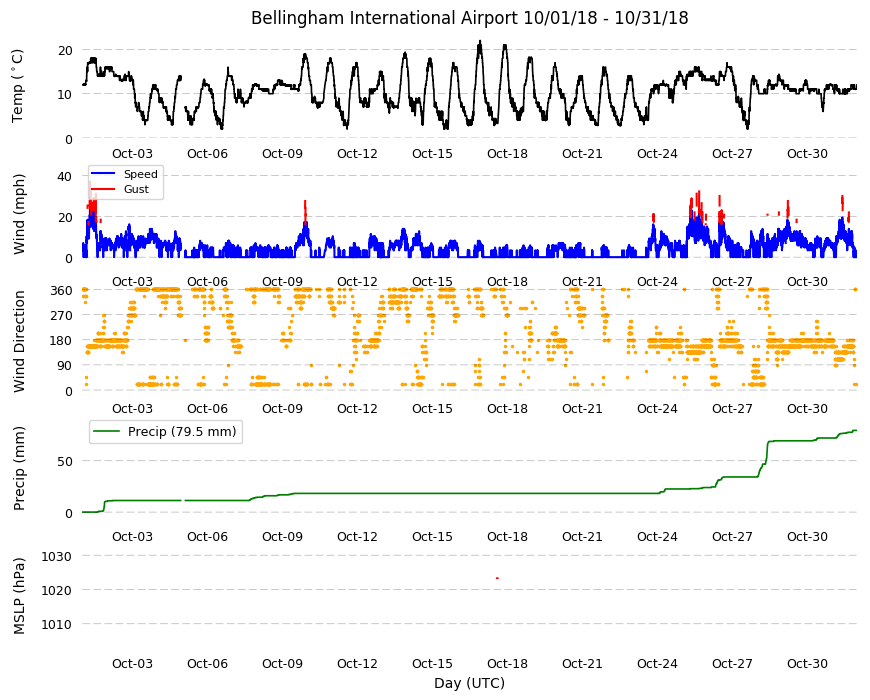The height and width of the screenshot is (700, 870).
Task: Click the 40 tick on wind axis
Action: click(x=65, y=176)
